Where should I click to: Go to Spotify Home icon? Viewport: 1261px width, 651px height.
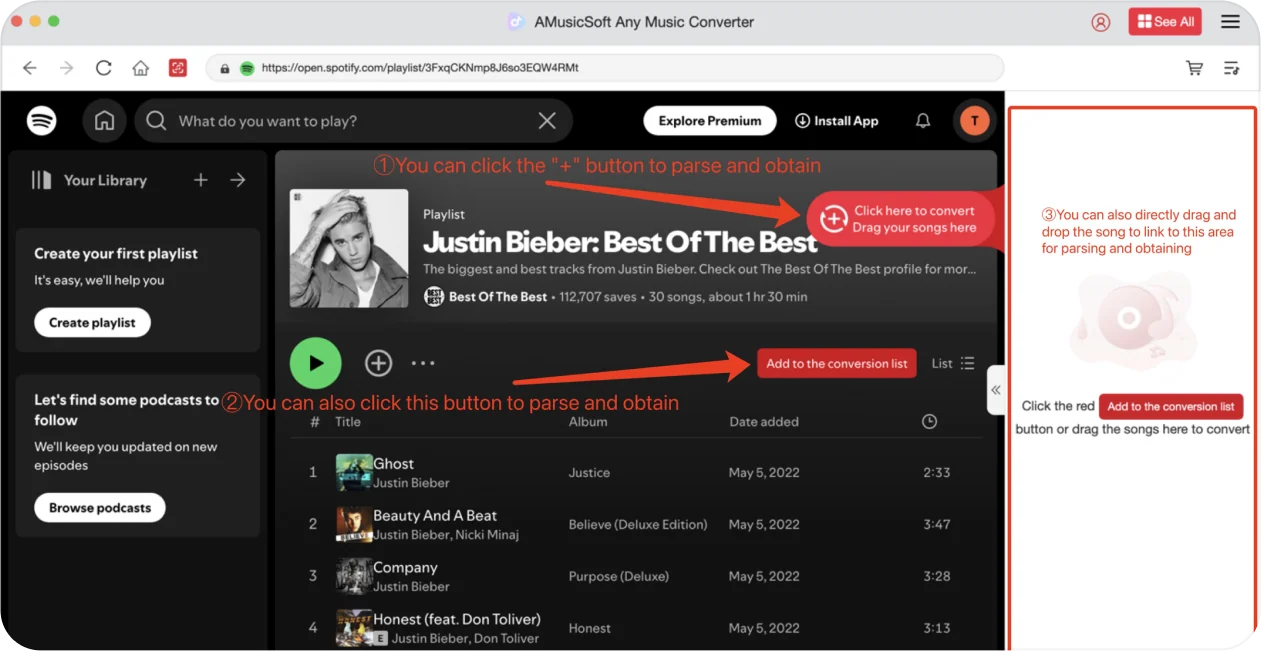click(104, 121)
